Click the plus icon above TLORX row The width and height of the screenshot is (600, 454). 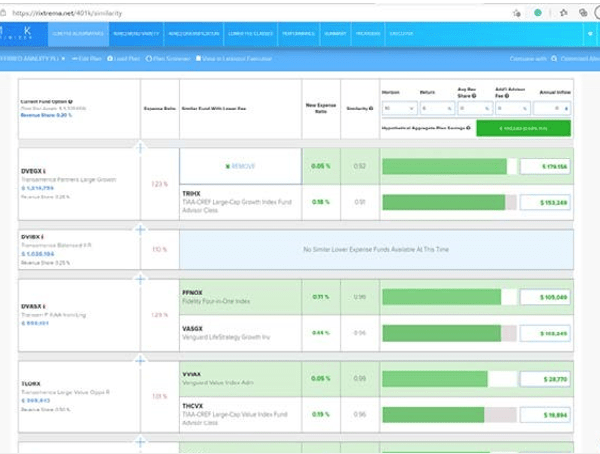[x=140, y=360]
